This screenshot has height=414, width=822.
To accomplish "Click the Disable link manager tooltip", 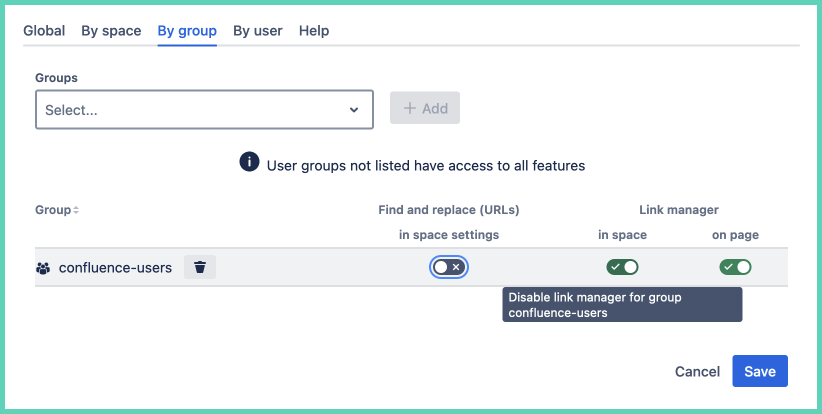I will (622, 305).
